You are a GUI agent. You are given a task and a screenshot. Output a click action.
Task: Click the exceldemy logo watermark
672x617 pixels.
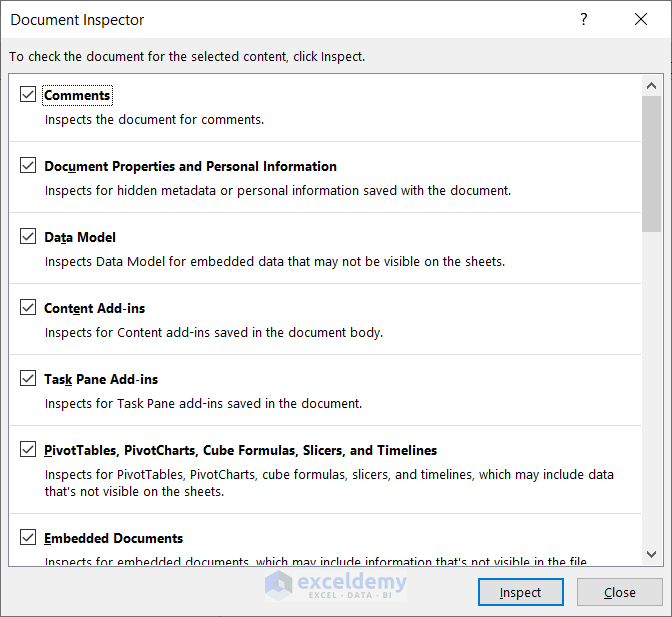coord(336,584)
